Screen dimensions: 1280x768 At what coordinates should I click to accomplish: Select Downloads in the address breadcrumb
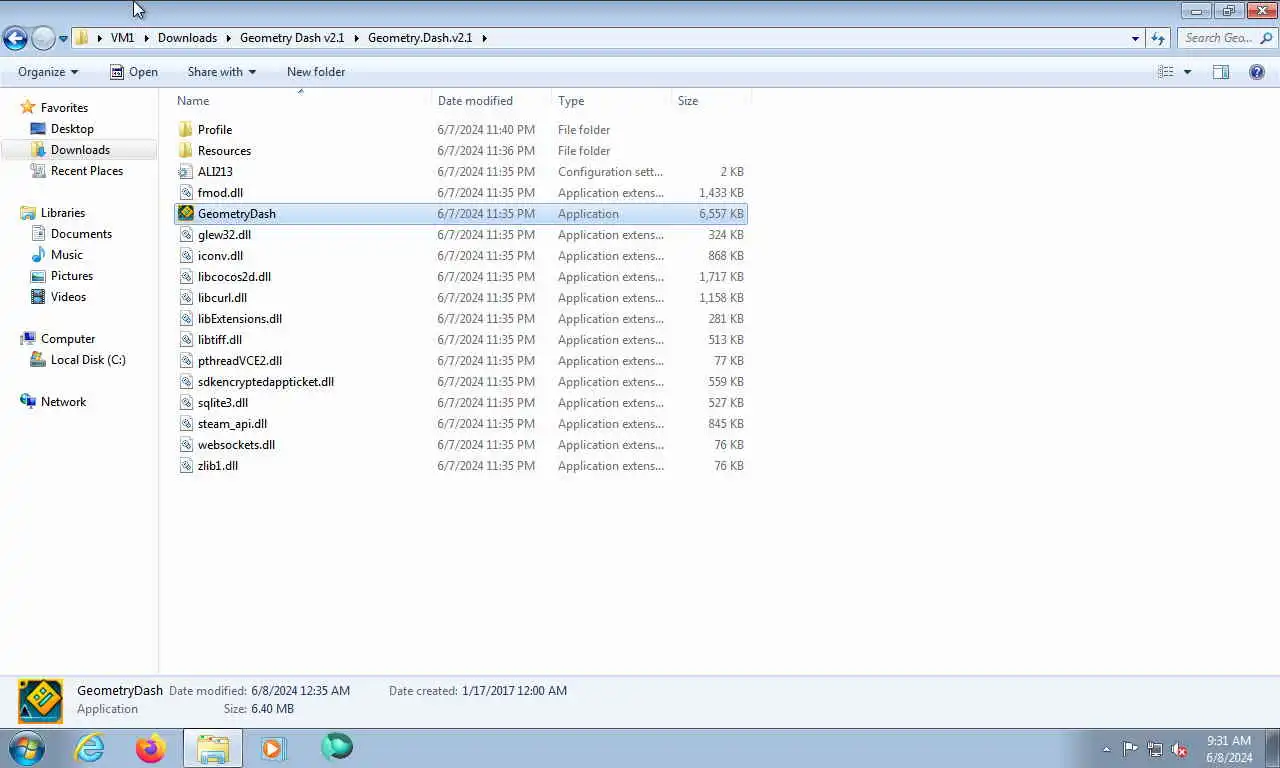[x=187, y=38]
